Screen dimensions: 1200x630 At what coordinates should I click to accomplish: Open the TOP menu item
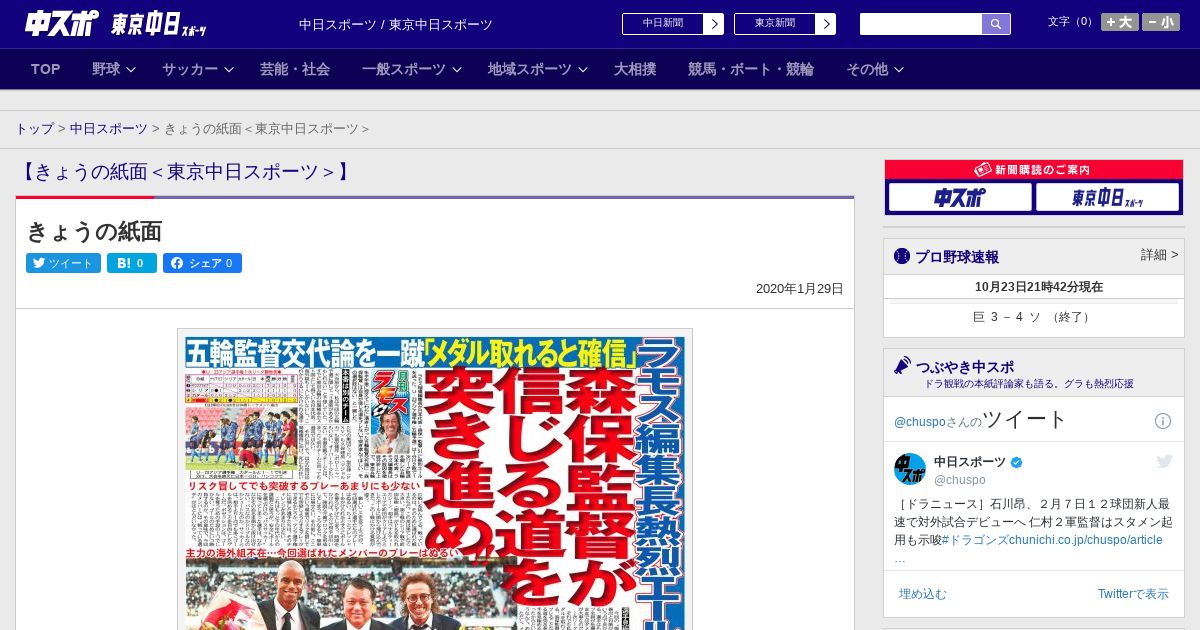(x=46, y=69)
